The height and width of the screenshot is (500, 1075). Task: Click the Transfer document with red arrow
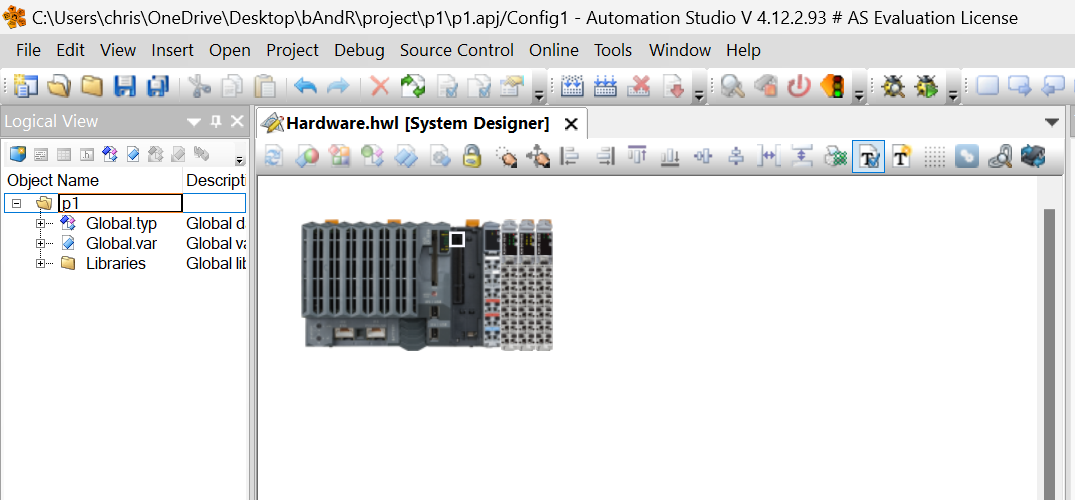(x=673, y=86)
